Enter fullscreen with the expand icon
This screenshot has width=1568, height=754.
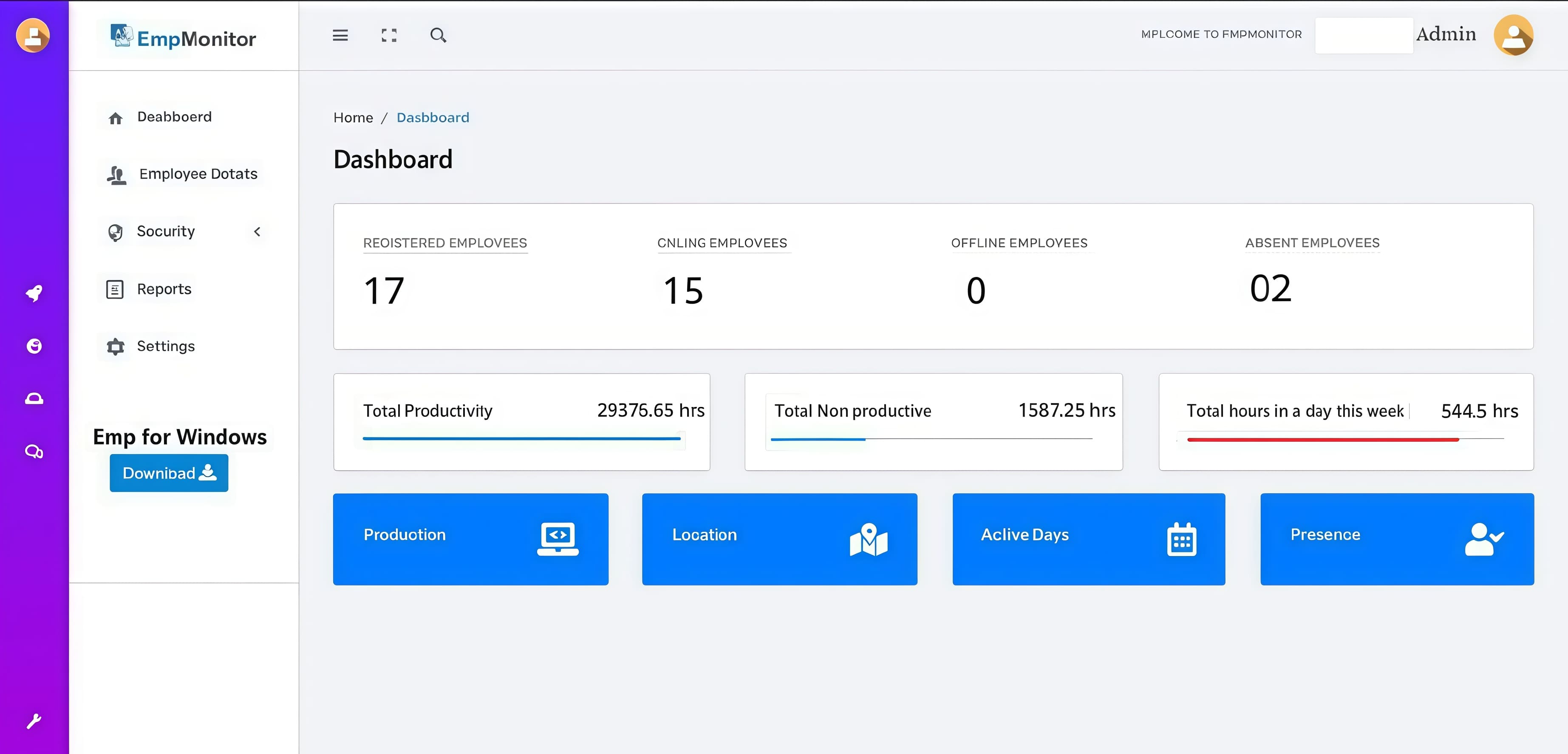click(x=389, y=35)
